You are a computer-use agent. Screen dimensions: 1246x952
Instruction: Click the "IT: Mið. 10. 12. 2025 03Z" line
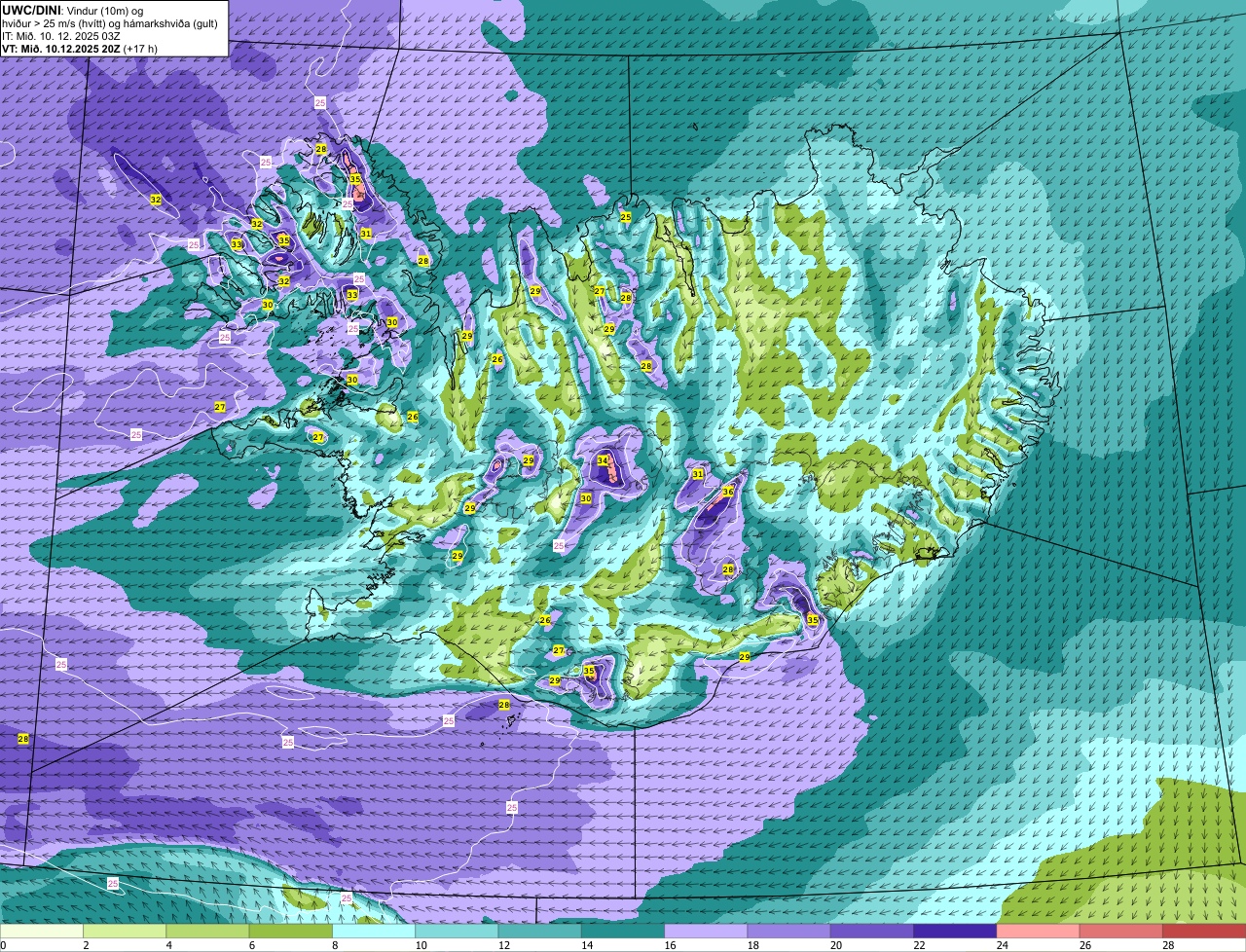pyautogui.click(x=61, y=36)
